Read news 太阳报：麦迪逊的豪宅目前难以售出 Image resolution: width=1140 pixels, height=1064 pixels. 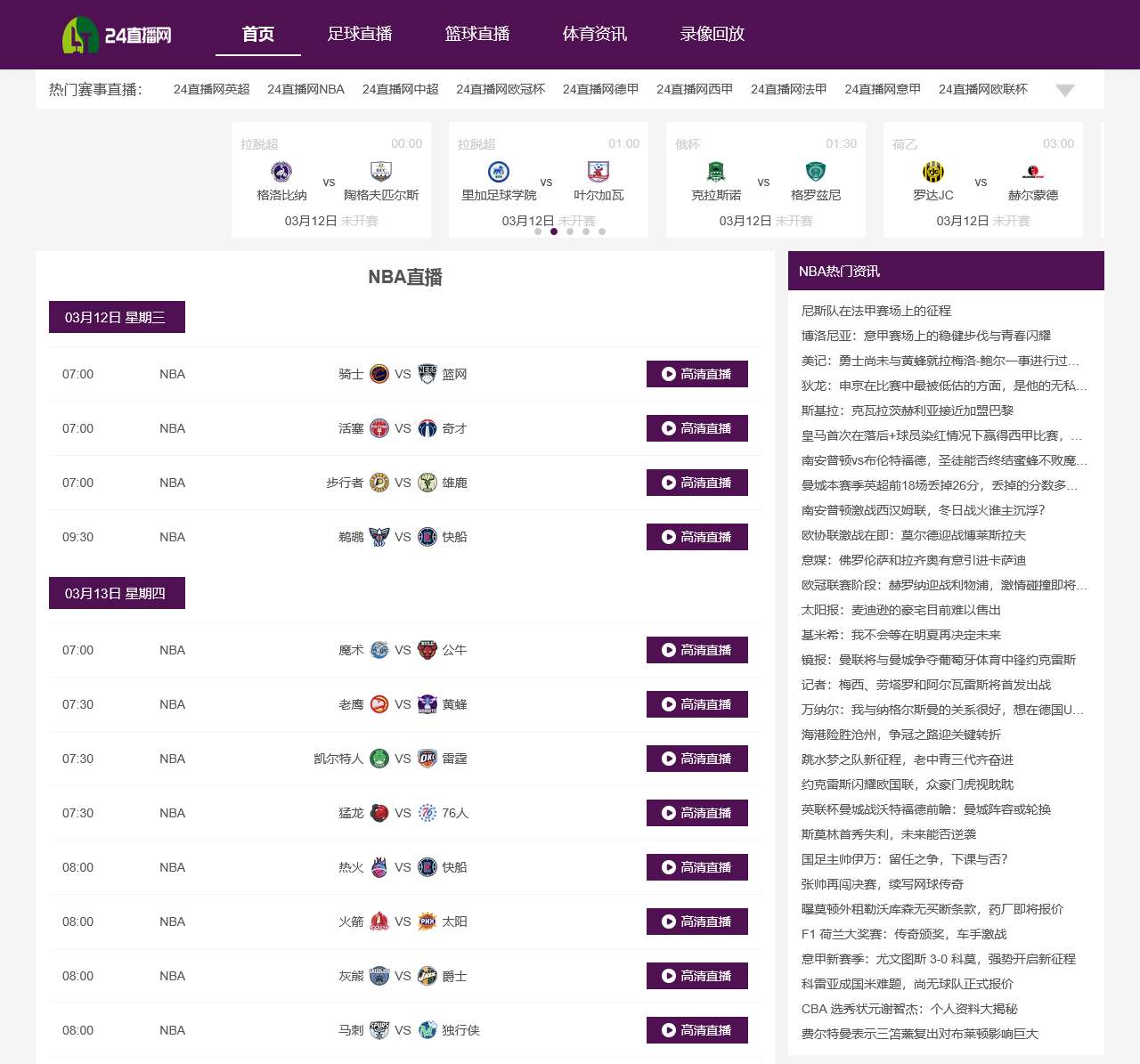(901, 610)
